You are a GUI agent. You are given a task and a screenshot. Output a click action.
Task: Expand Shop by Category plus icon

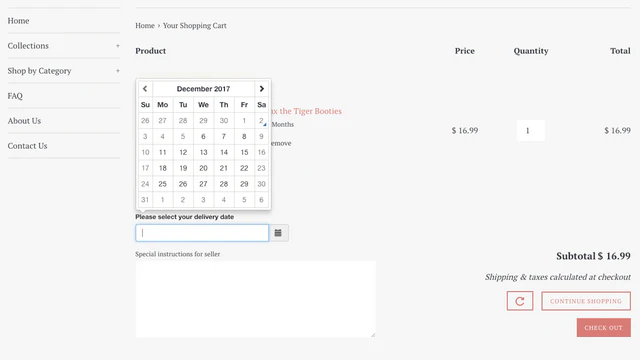click(118, 71)
